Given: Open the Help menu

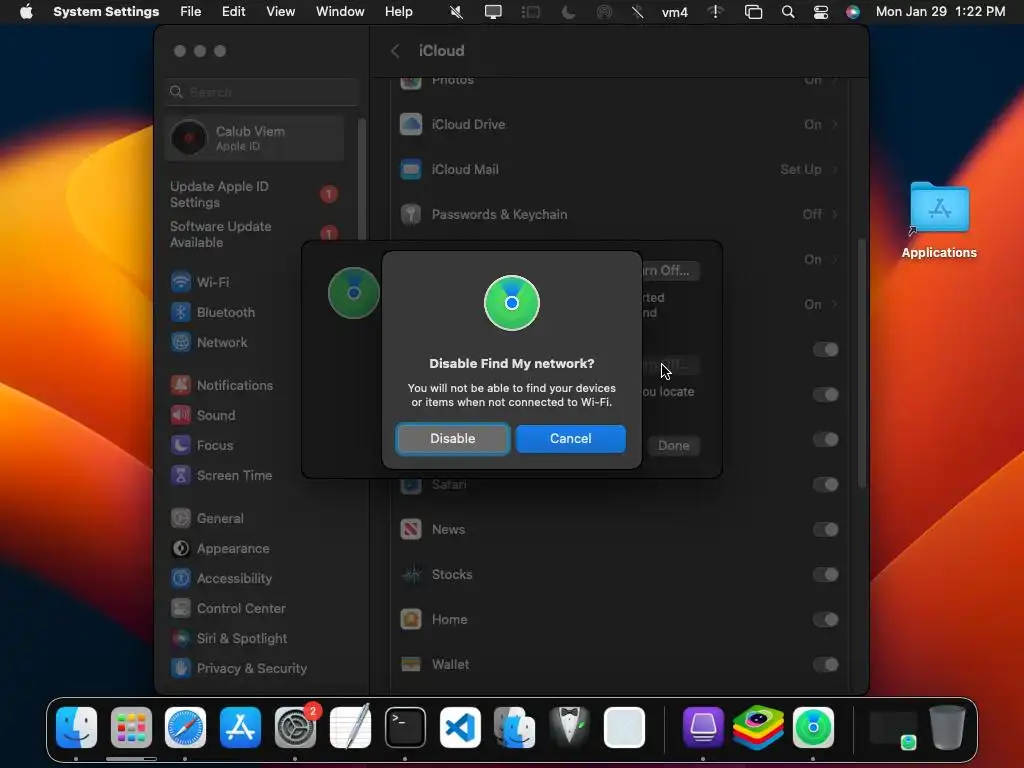Looking at the screenshot, I should 398,12.
